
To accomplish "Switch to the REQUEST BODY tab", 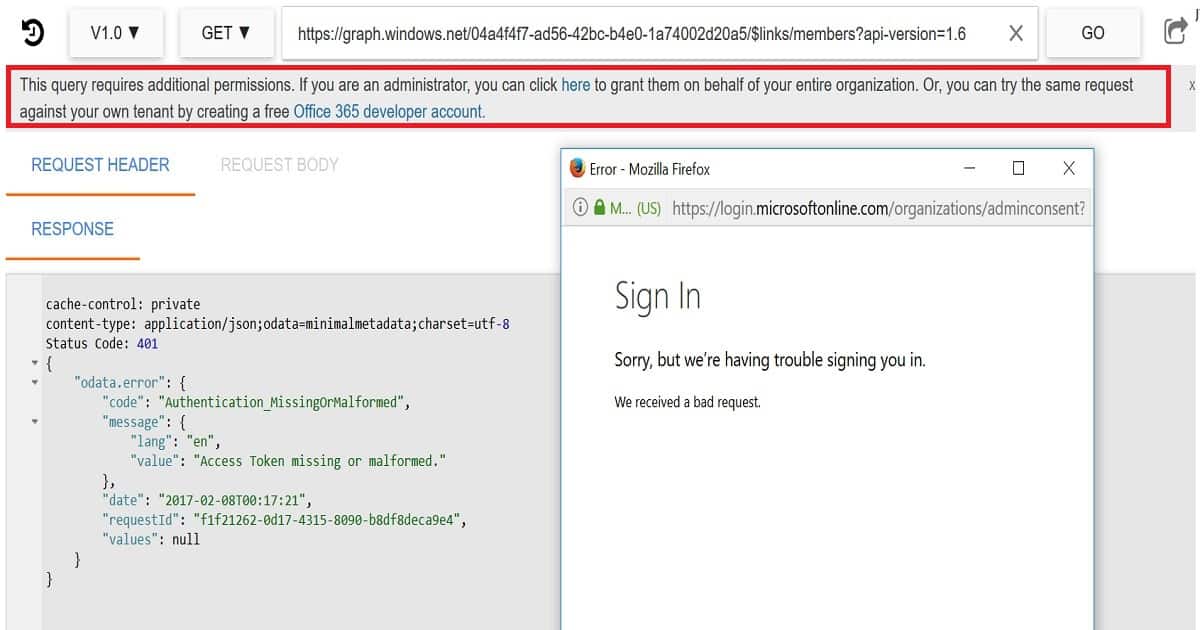I will 279,165.
